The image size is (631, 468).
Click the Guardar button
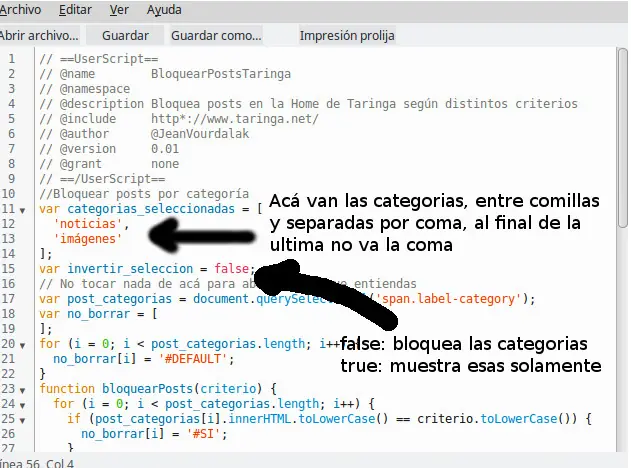(125, 35)
